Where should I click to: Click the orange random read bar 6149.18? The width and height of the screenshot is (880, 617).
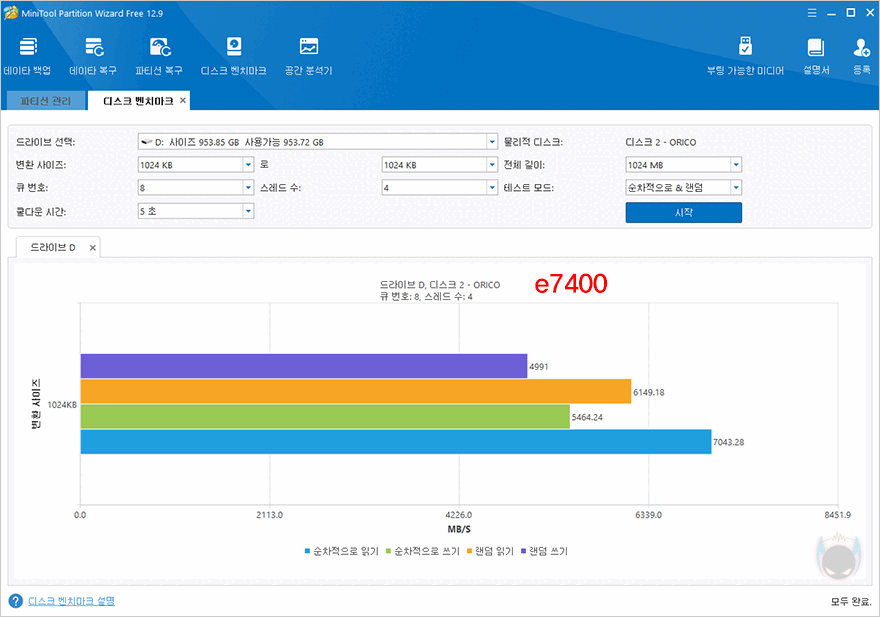click(356, 391)
